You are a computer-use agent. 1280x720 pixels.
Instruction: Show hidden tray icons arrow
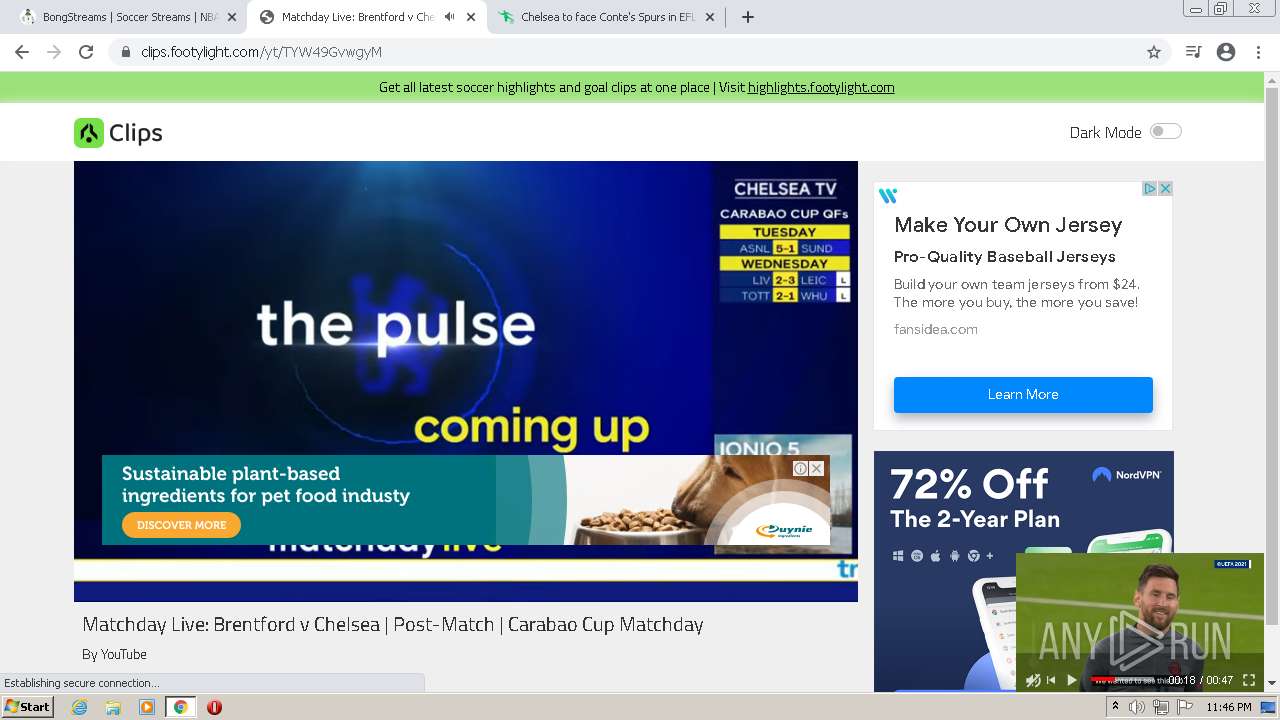1116,707
